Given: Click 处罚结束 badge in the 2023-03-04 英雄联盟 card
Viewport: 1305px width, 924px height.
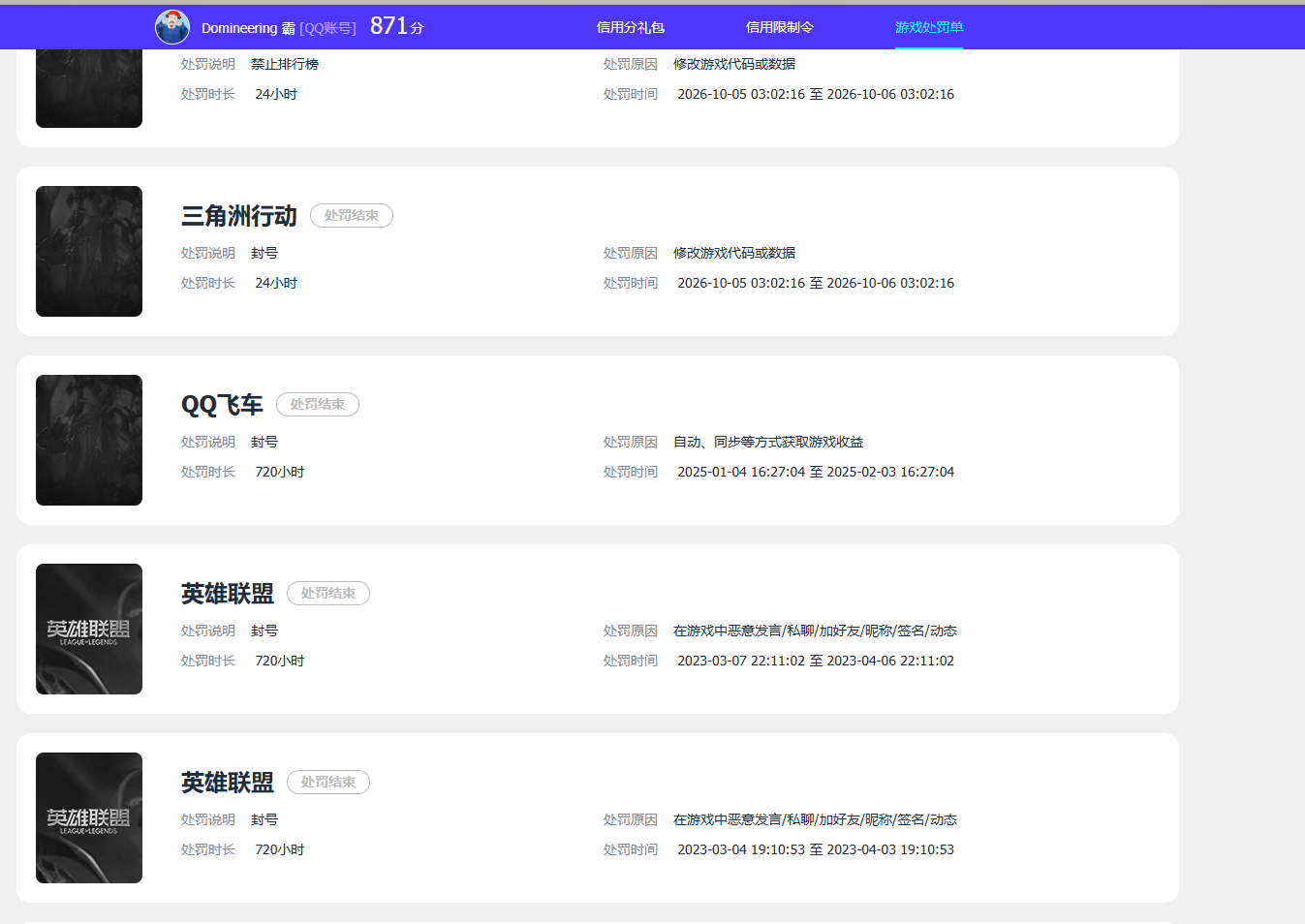Looking at the screenshot, I should point(328,783).
